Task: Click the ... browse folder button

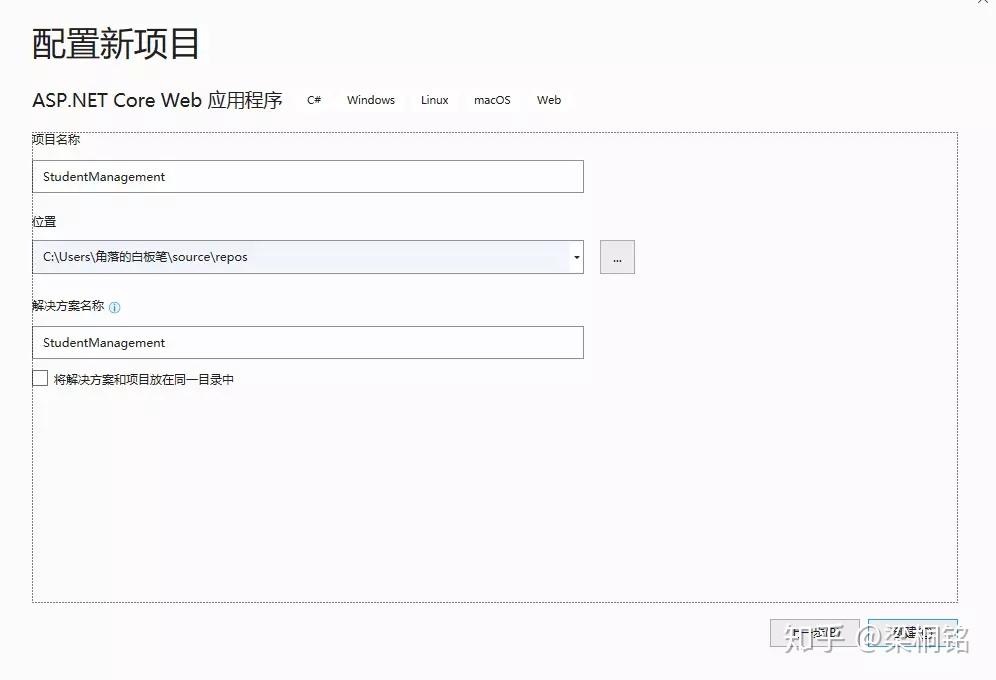Action: [617, 257]
